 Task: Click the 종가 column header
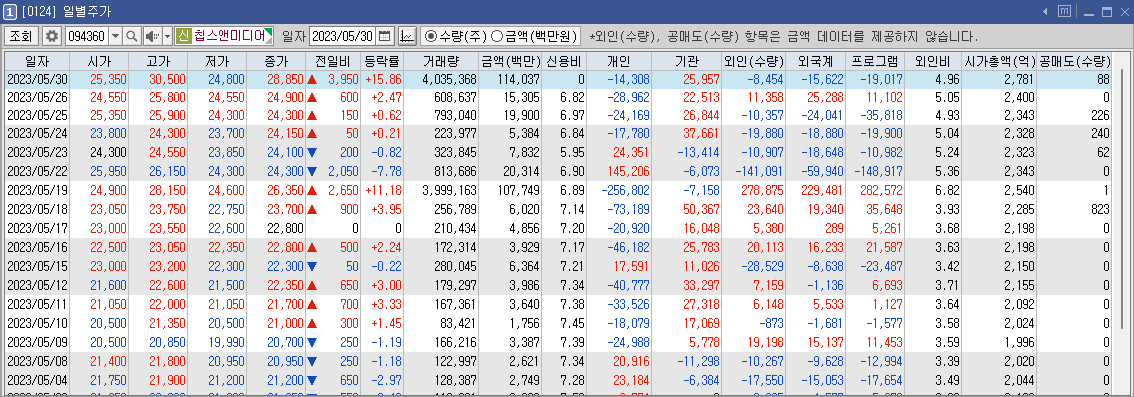[276, 61]
